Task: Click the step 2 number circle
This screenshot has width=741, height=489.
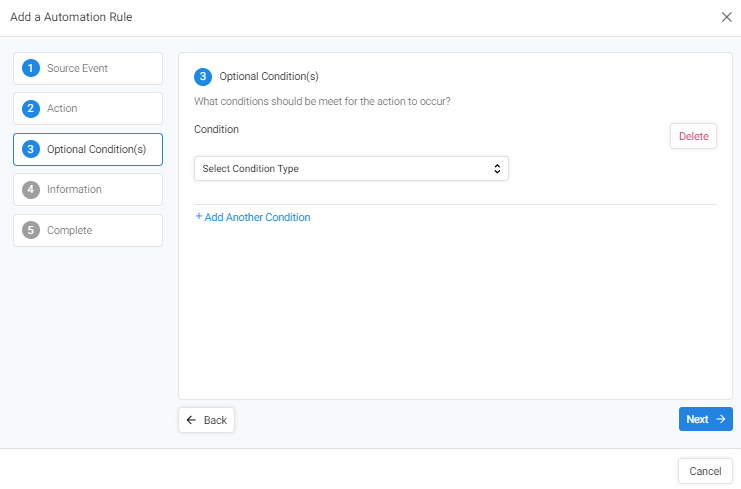Action: click(x=31, y=109)
